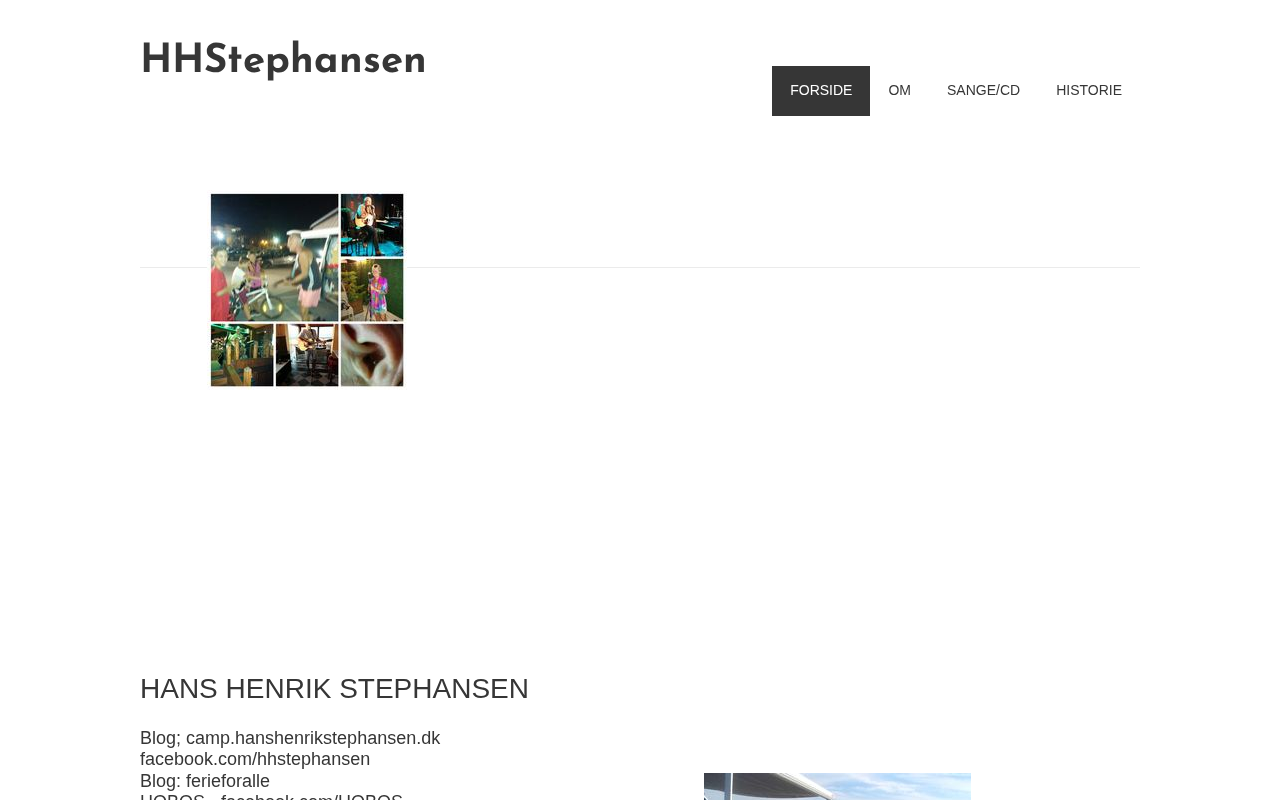Click the HANS HENRIK STEPHANSEN heading
The width and height of the screenshot is (1280, 800).
(334, 689)
